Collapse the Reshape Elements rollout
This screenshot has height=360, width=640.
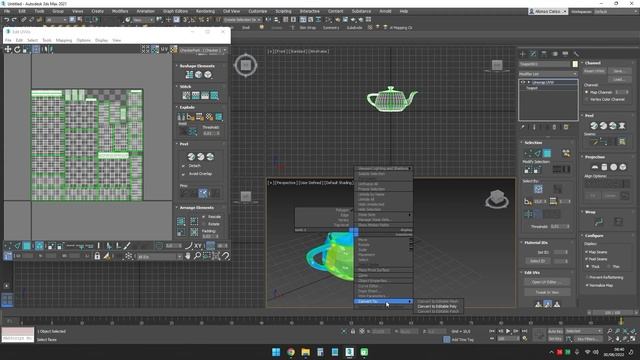click(x=196, y=66)
